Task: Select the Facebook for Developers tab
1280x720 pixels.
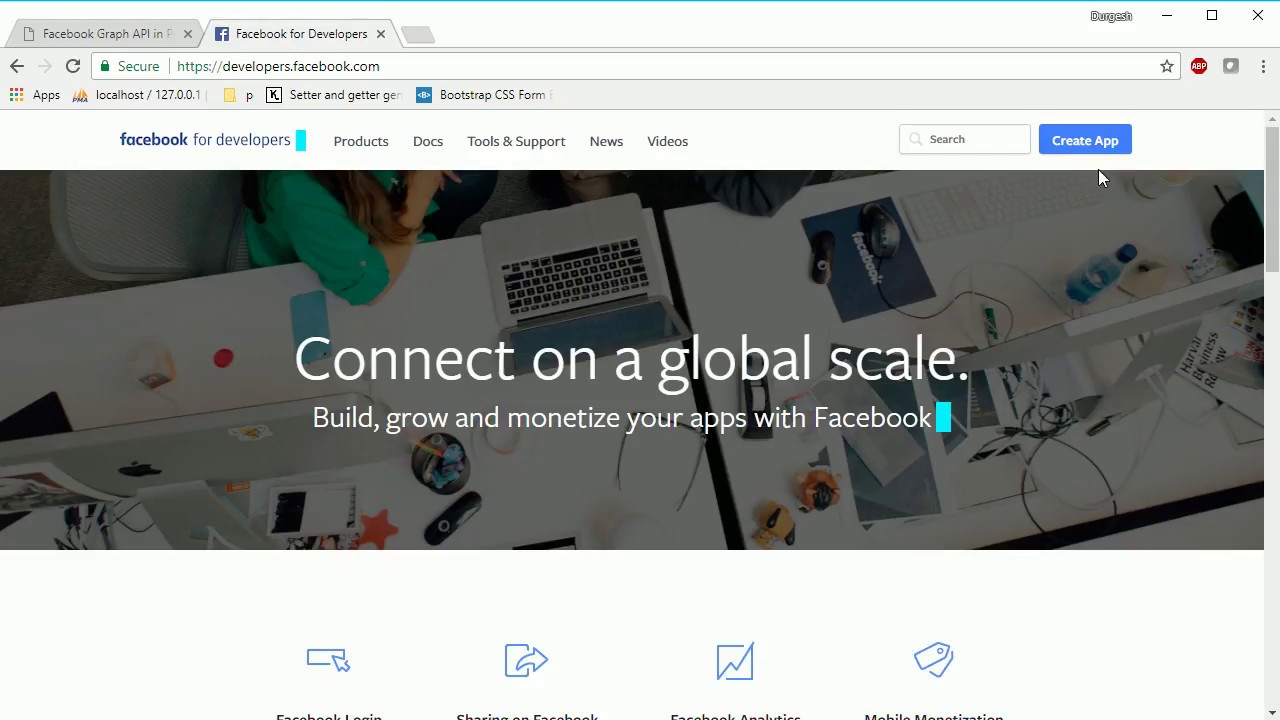Action: tap(300, 34)
